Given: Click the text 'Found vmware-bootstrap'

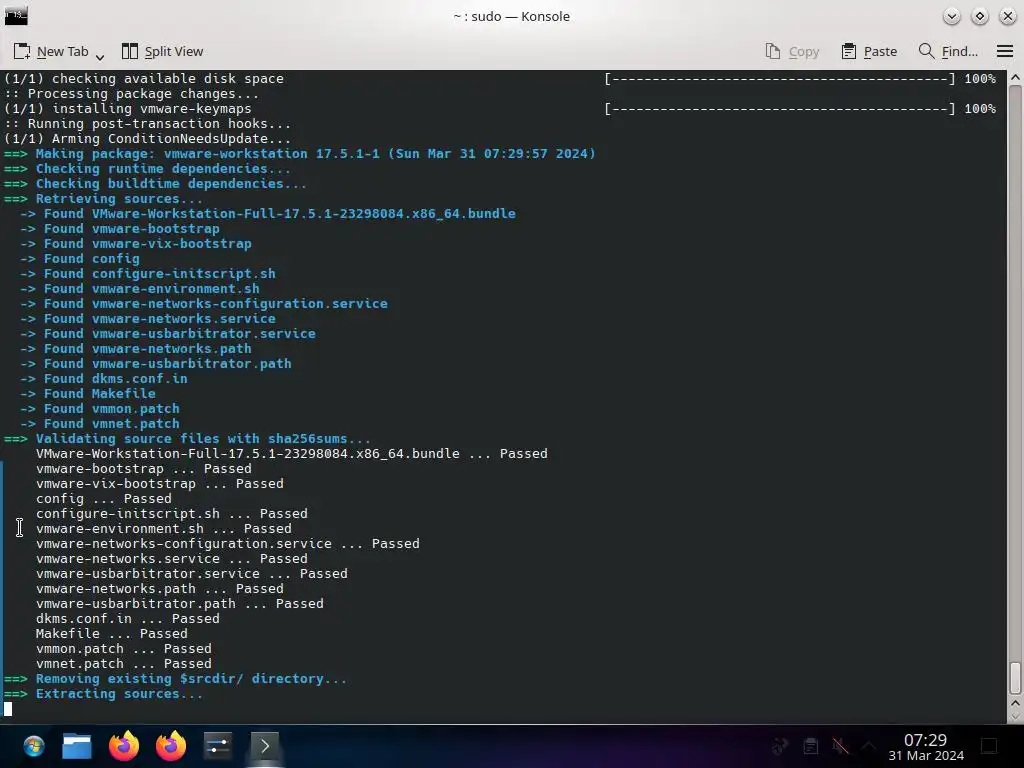Looking at the screenshot, I should tap(132, 229).
